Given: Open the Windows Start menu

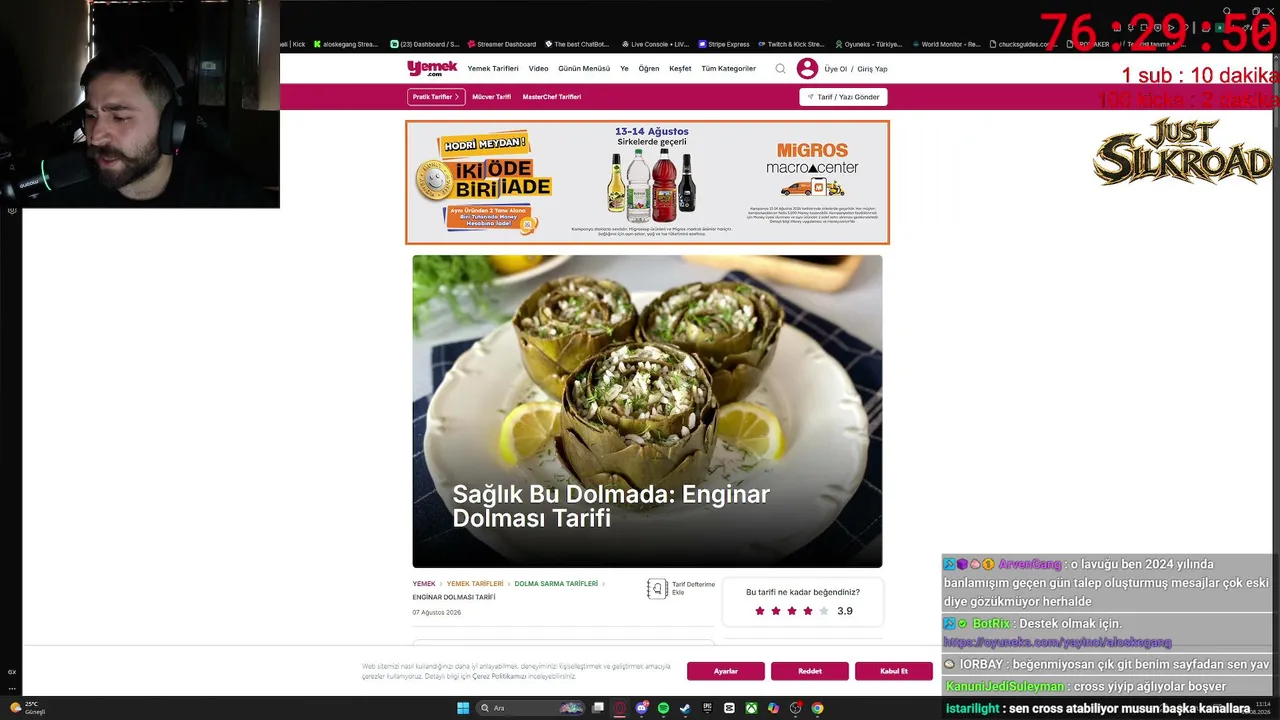Looking at the screenshot, I should tap(463, 708).
